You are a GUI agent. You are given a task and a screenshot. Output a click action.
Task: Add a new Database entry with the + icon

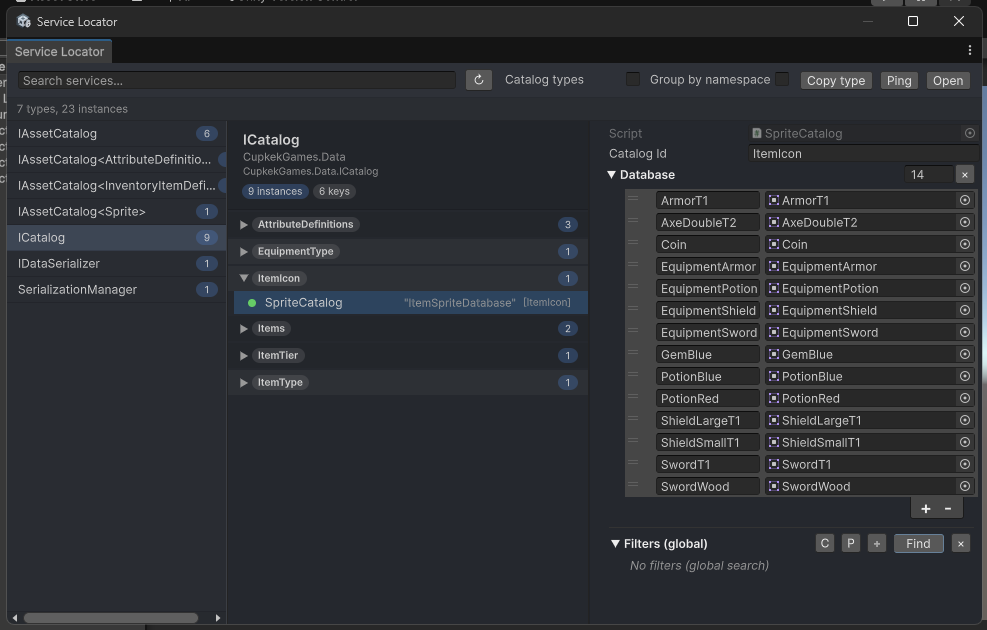click(x=925, y=508)
